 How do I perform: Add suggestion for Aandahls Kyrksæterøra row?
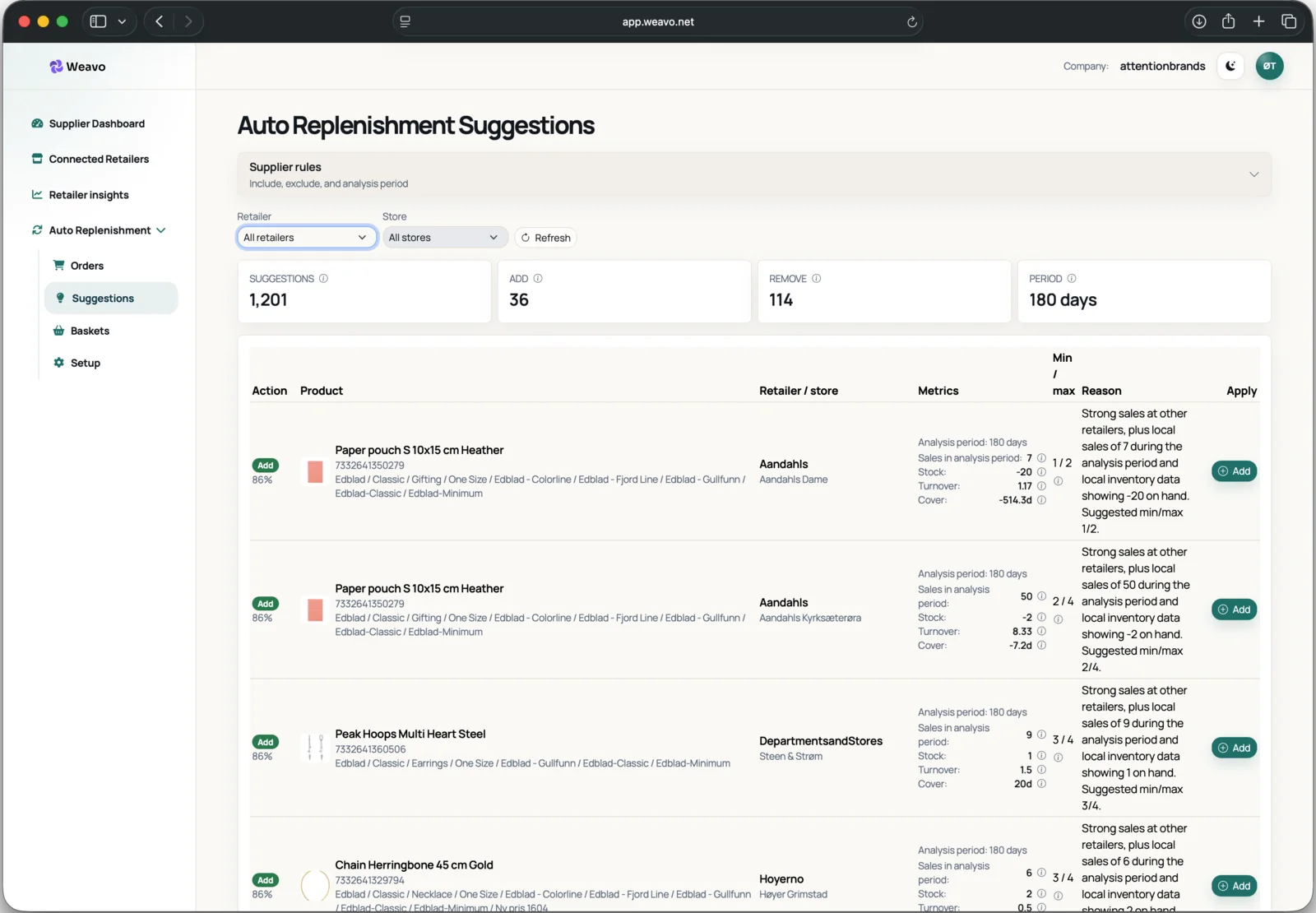click(x=1235, y=609)
